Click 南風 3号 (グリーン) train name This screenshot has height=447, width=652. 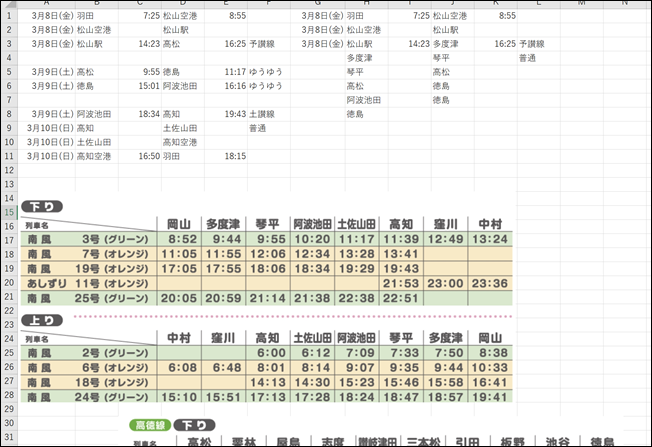(x=88, y=239)
